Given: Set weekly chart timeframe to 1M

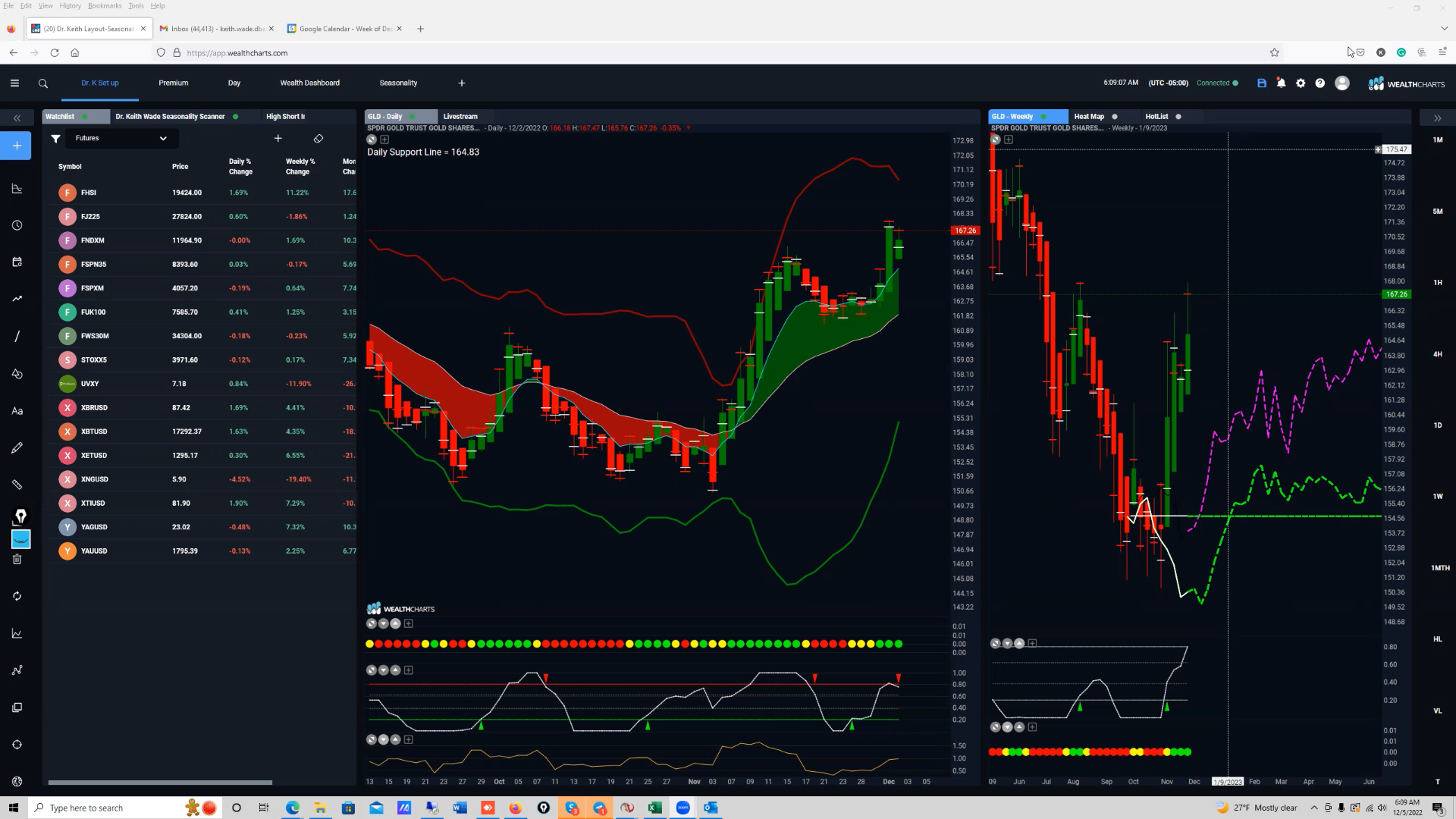Looking at the screenshot, I should (1438, 140).
